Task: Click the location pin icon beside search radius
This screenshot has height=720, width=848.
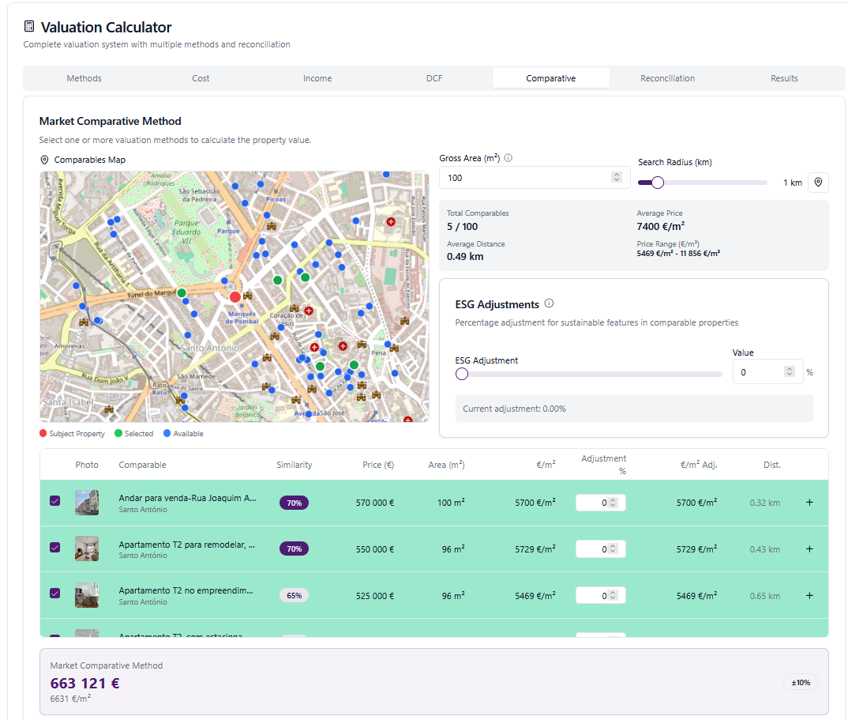Action: (x=818, y=183)
